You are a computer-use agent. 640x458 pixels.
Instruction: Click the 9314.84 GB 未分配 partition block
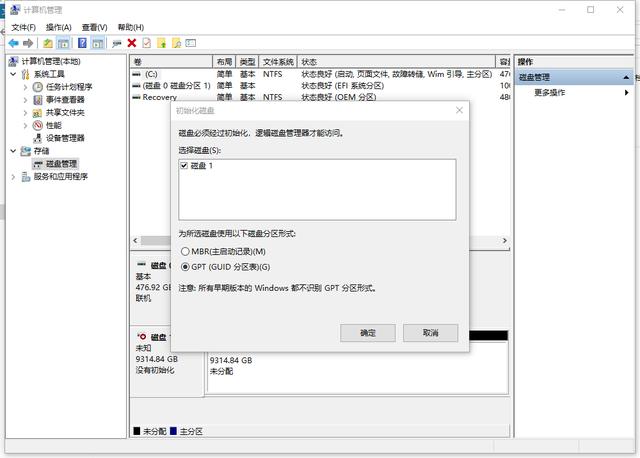358,367
